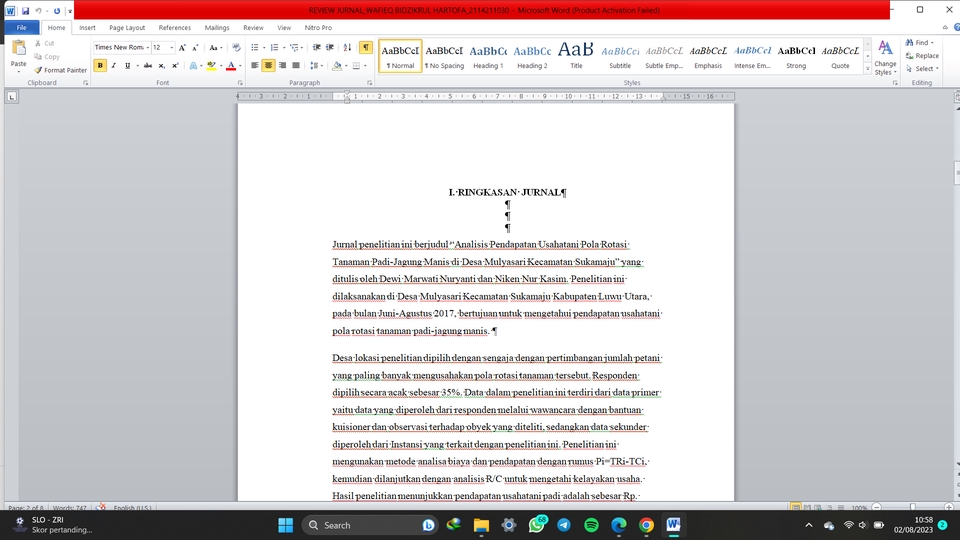Click Select in Editing group

pyautogui.click(x=922, y=69)
